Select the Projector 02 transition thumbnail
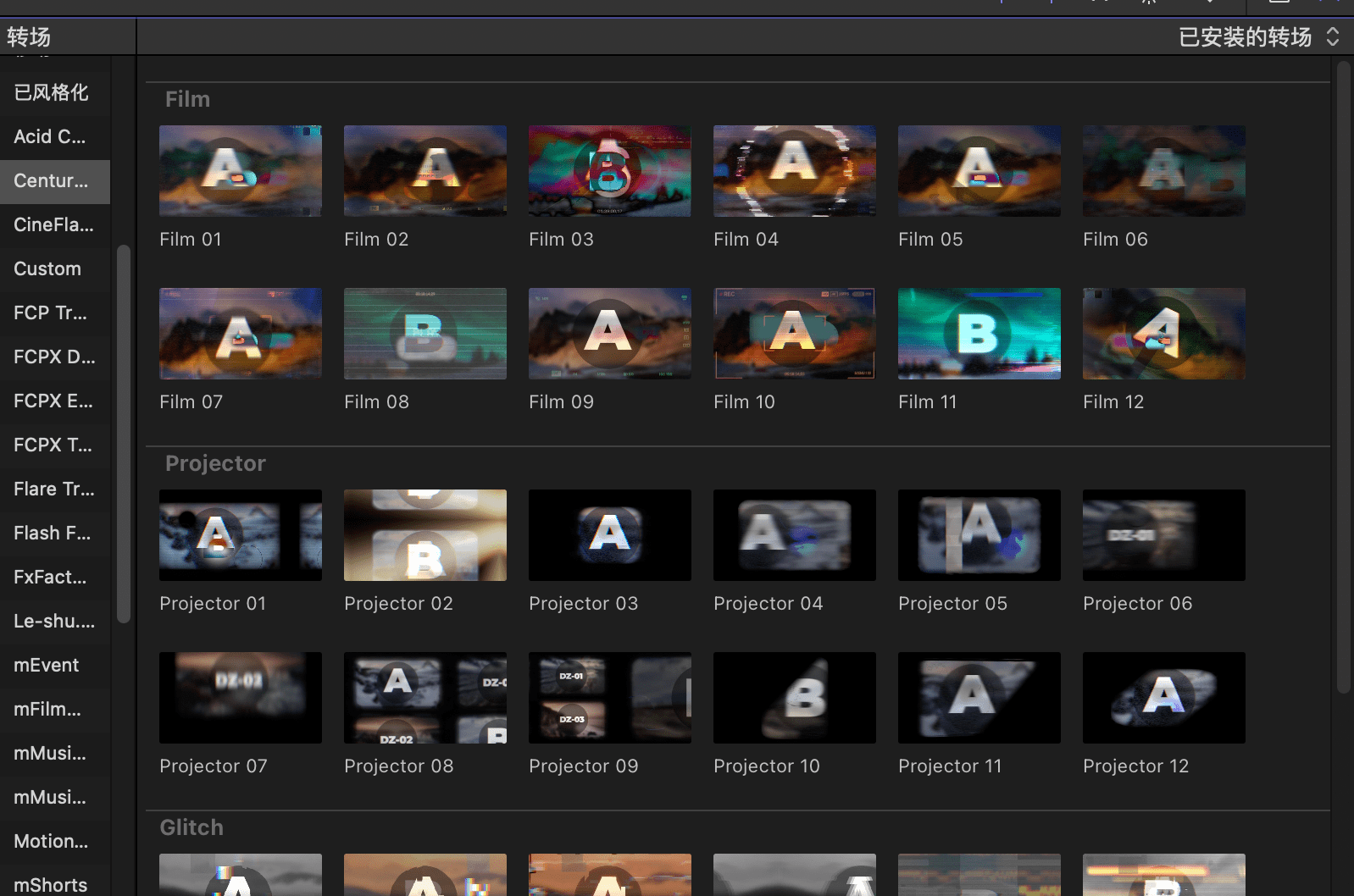This screenshot has width=1354, height=896. pyautogui.click(x=425, y=535)
